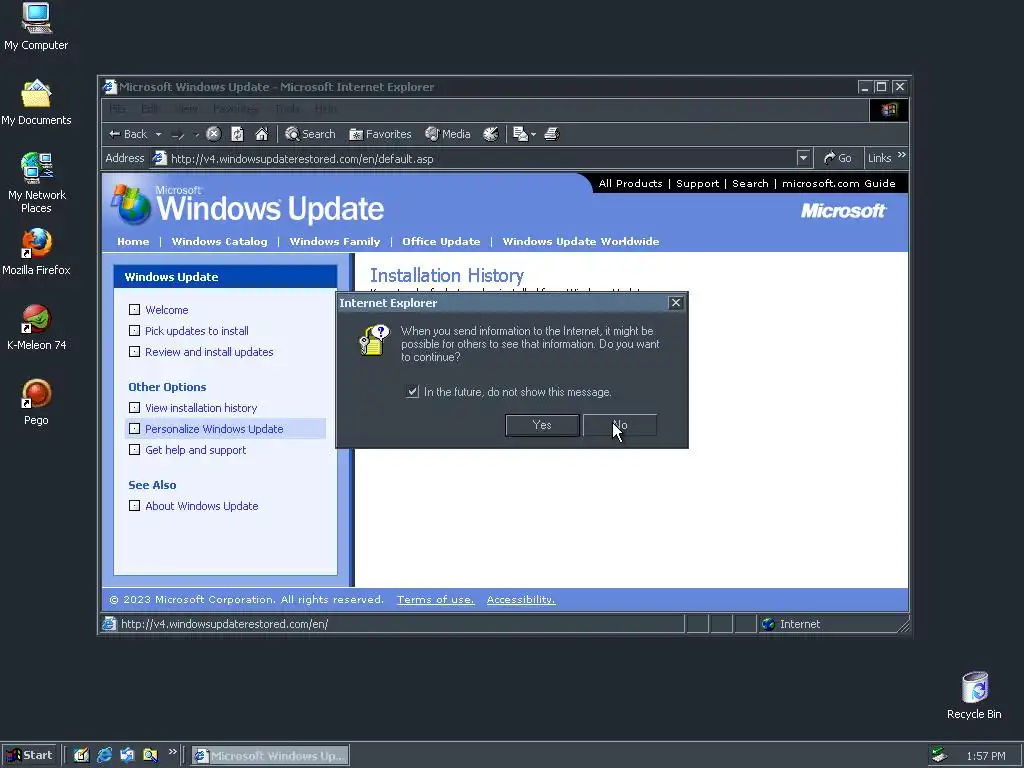Open the Windows Family tab
Image resolution: width=1024 pixels, height=768 pixels.
coord(334,241)
